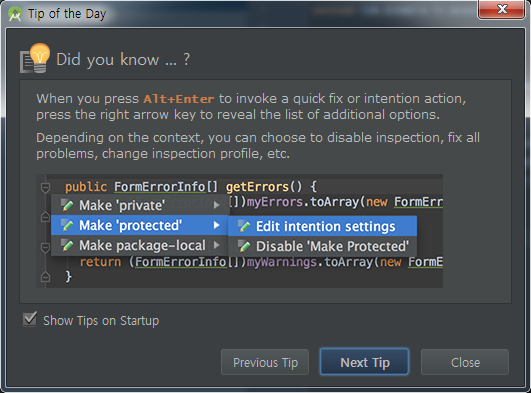The height and width of the screenshot is (393, 531).
Task: Click pencil icon beside Make package-local
Action: tap(67, 245)
